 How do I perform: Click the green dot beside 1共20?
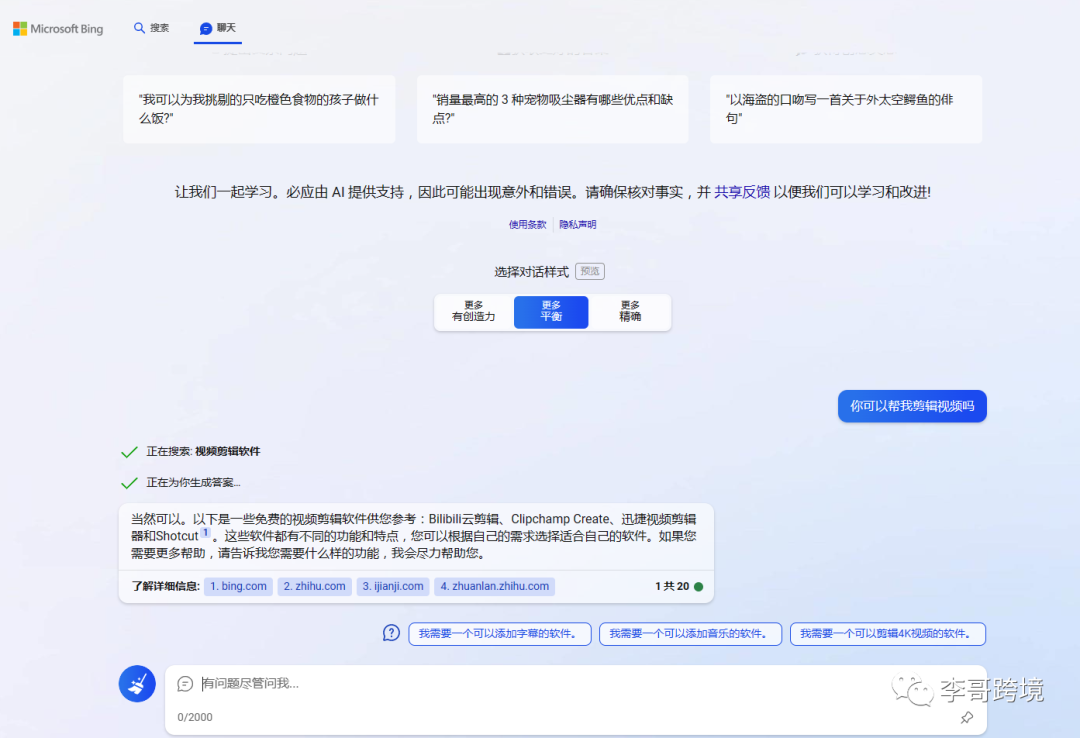pyautogui.click(x=698, y=586)
